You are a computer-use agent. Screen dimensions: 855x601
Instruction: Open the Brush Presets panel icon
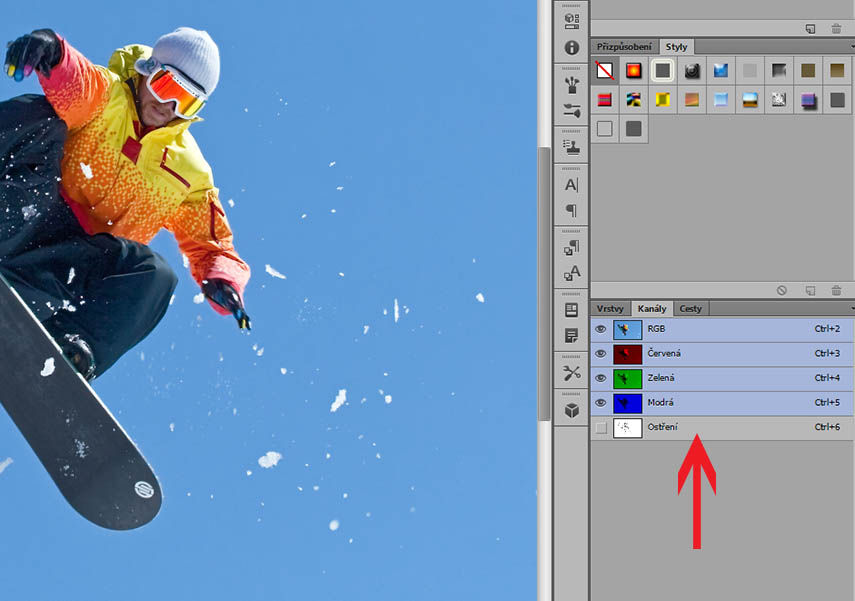coord(571,85)
